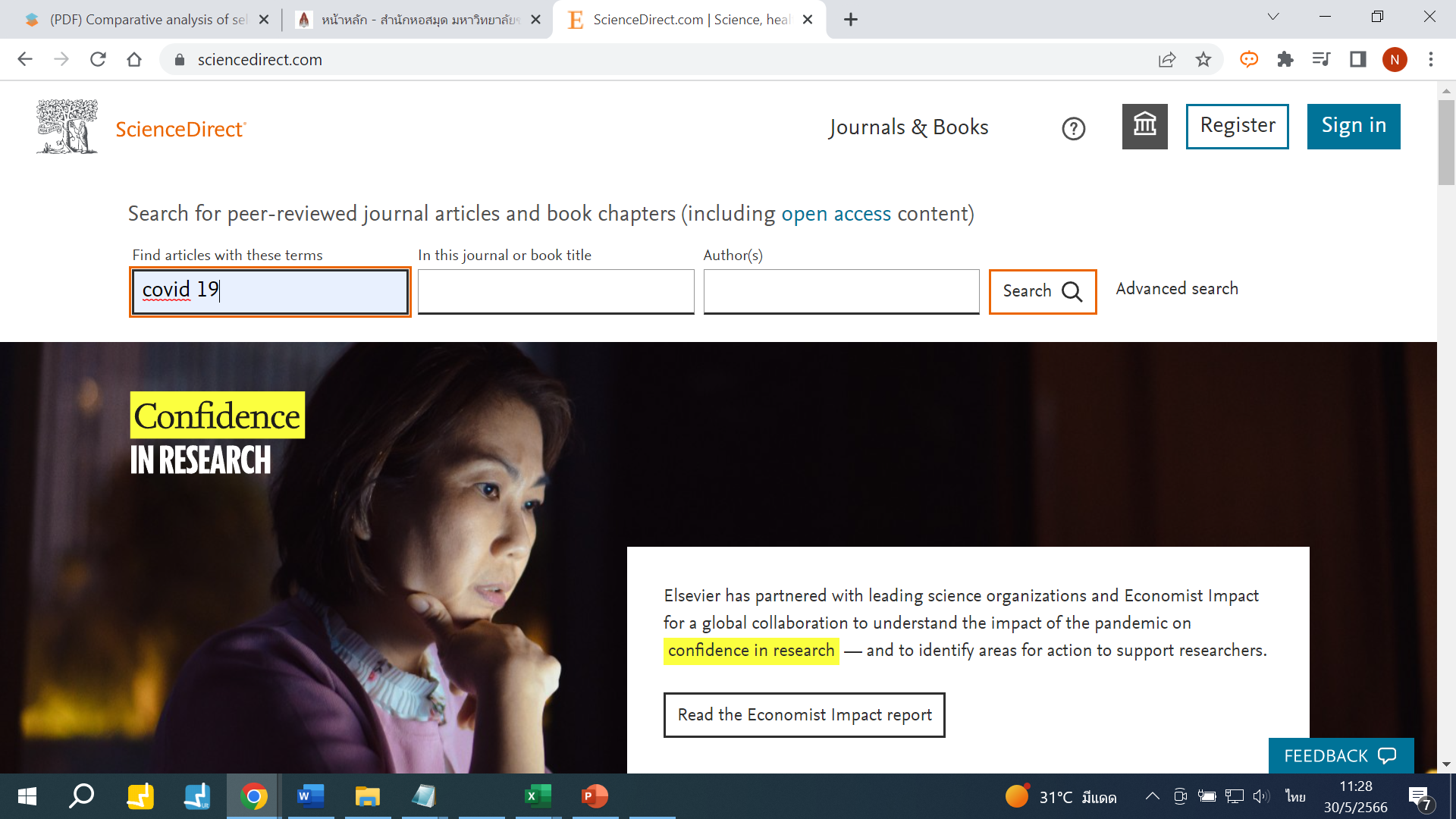Open the yellow sticky notes taskbar app
Screen dimensions: 1456x819
click(x=140, y=796)
